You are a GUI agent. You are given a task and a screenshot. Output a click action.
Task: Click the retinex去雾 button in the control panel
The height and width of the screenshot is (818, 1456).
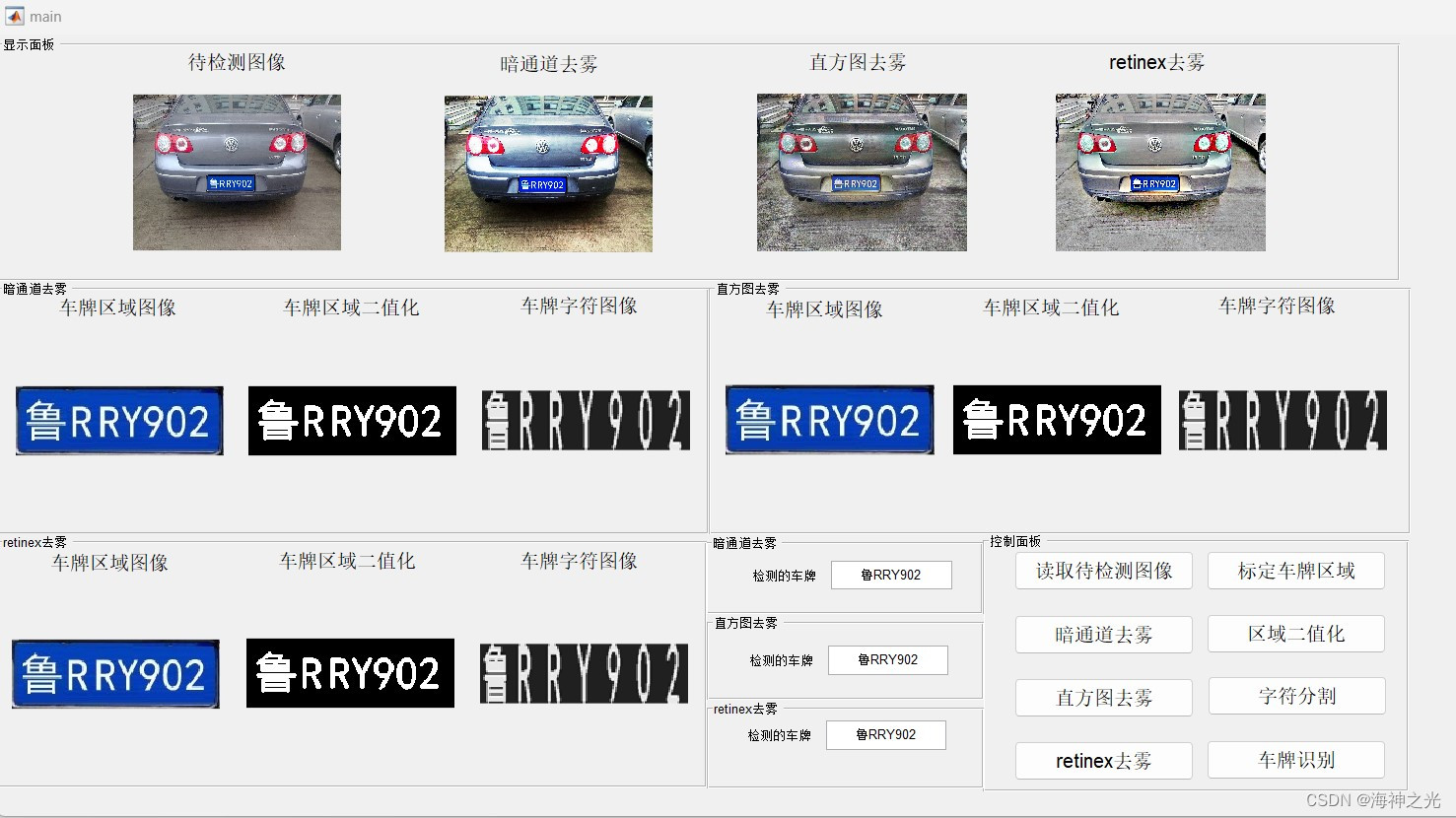1104,761
